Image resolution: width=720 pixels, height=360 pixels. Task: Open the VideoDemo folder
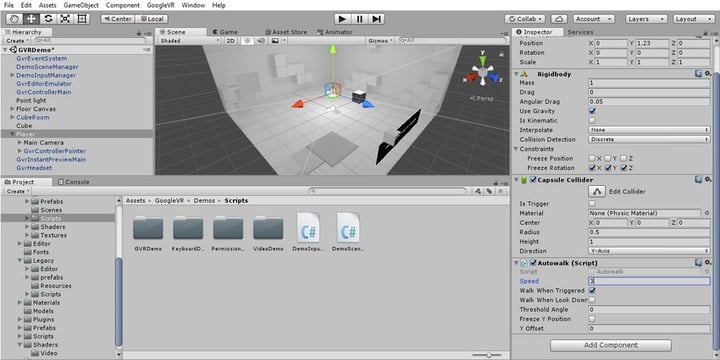[x=268, y=233]
